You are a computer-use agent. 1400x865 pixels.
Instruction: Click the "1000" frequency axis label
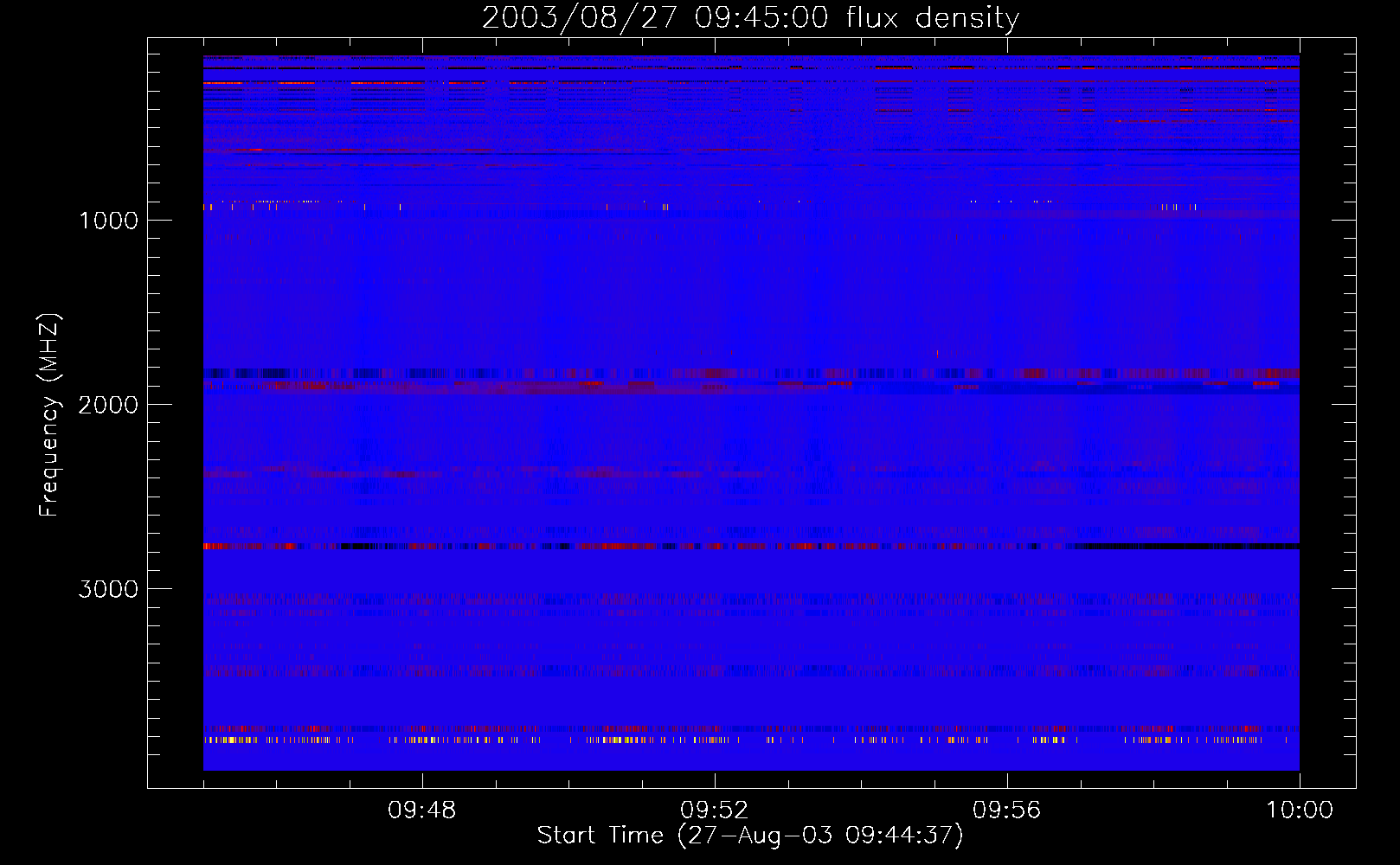[108, 221]
